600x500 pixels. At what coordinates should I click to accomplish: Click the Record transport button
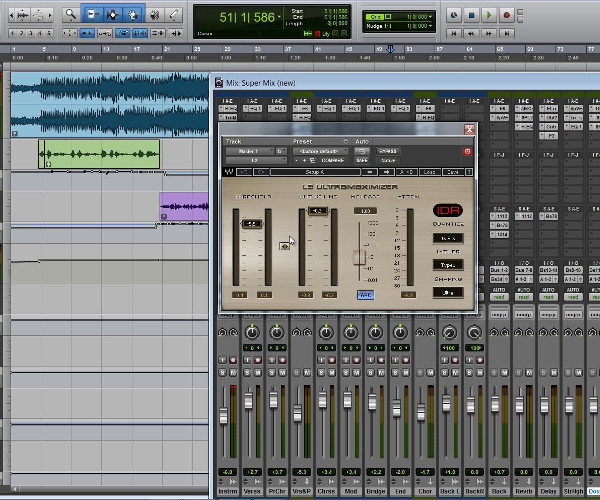click(506, 16)
